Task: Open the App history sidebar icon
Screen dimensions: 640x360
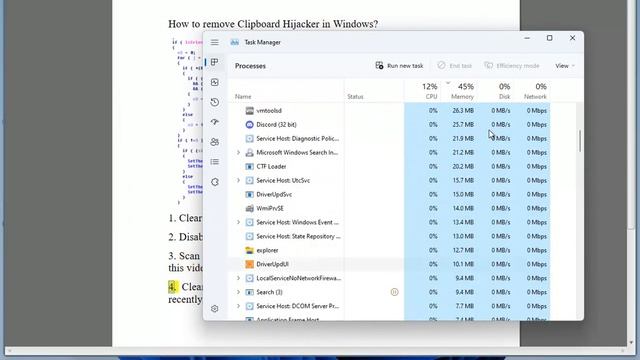Action: pyautogui.click(x=215, y=102)
